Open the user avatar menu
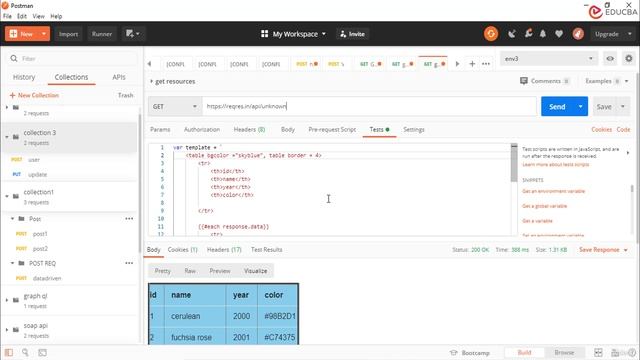 pos(578,34)
